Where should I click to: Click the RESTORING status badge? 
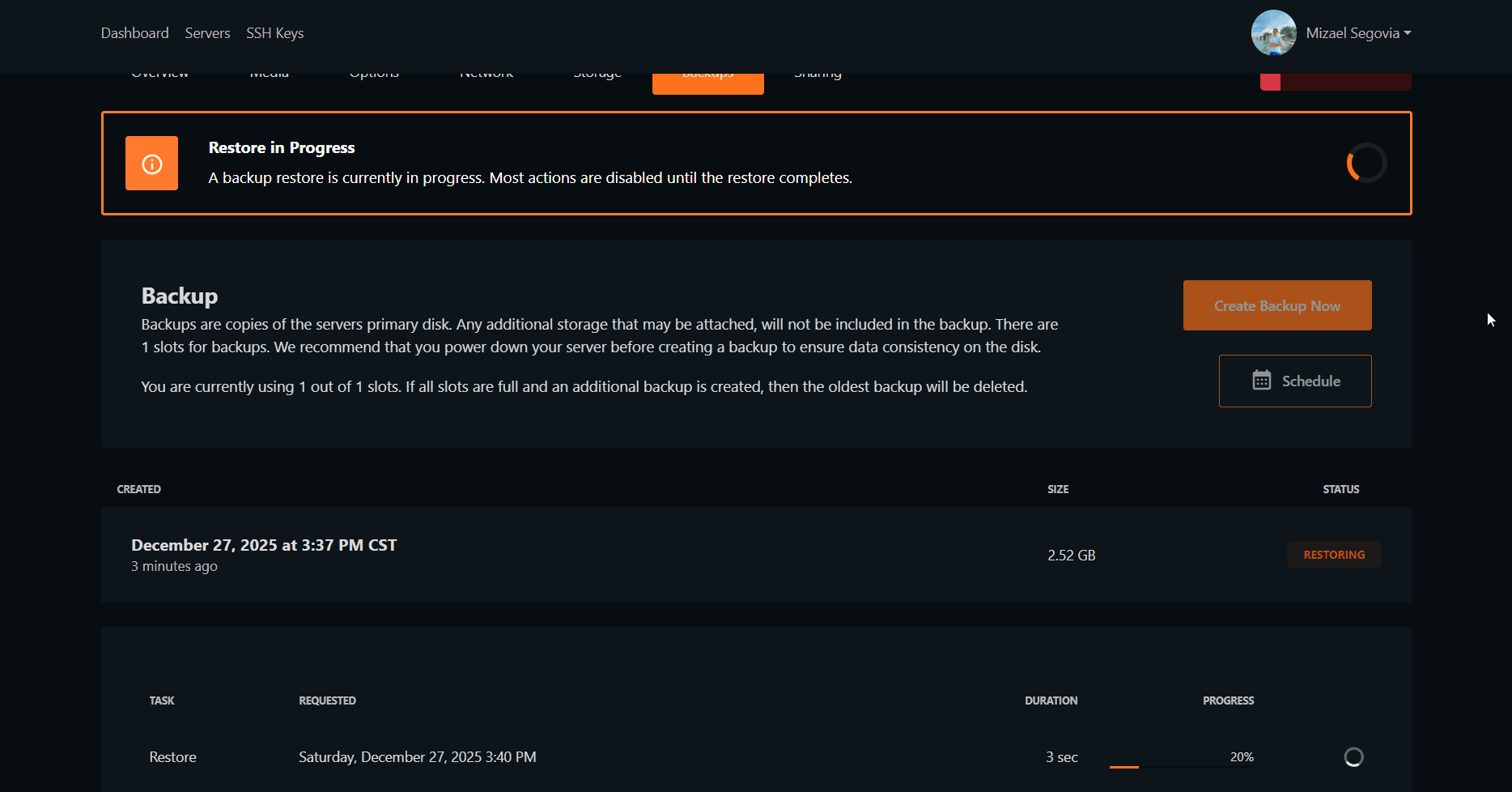click(1334, 555)
